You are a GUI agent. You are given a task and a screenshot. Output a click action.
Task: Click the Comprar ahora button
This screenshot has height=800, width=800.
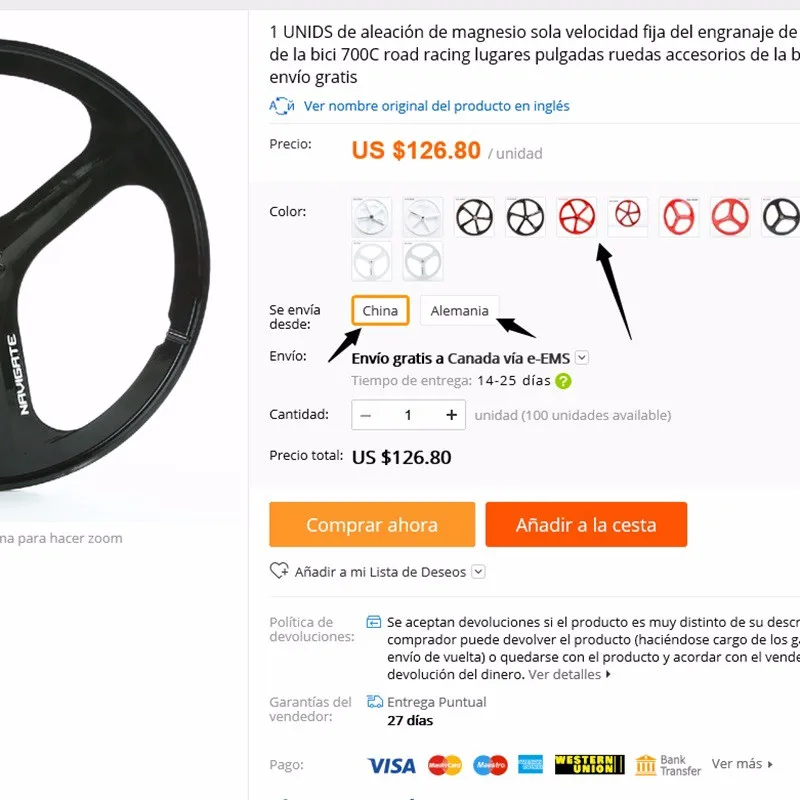372,524
